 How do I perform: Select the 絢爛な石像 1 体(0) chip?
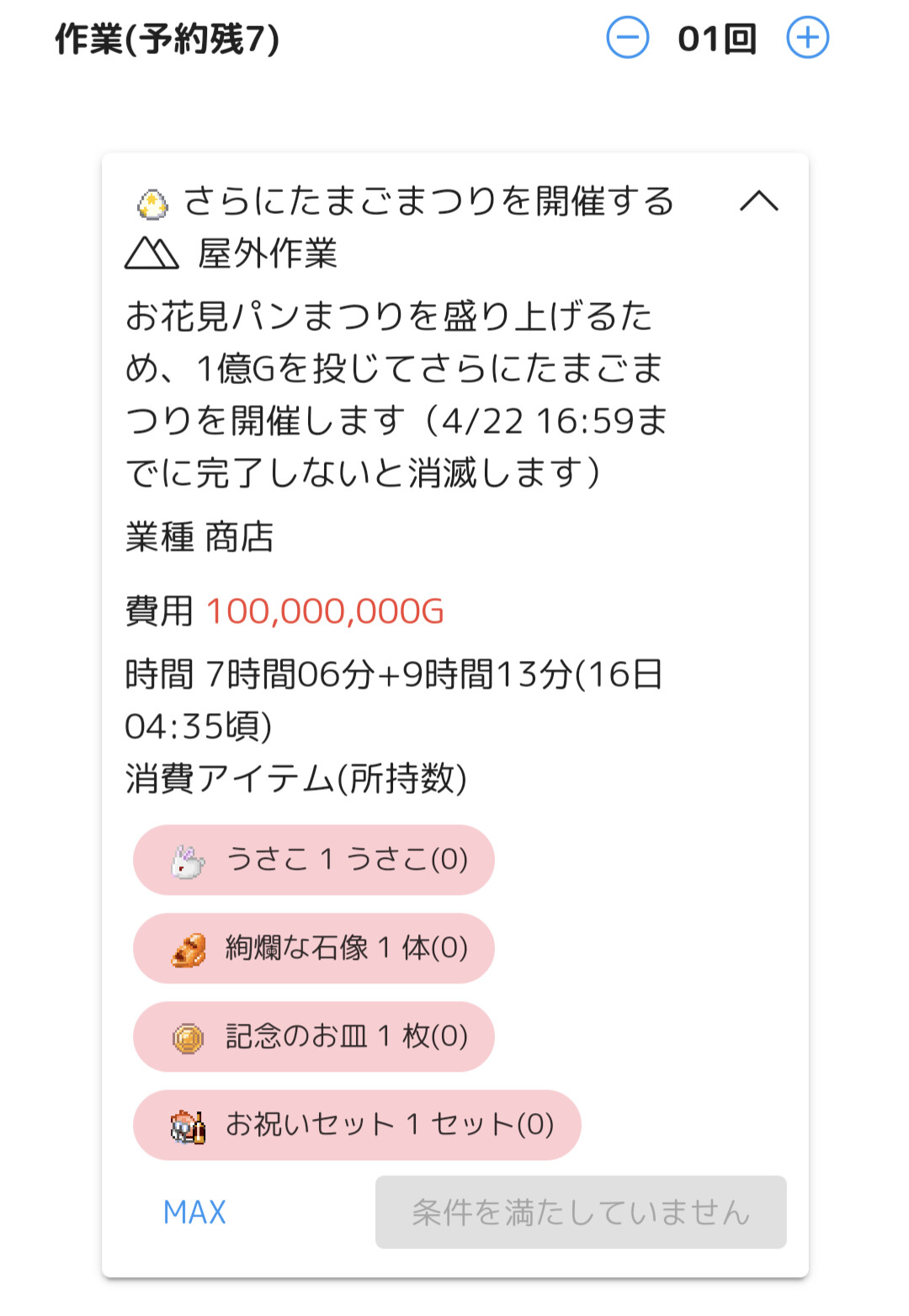[313, 948]
